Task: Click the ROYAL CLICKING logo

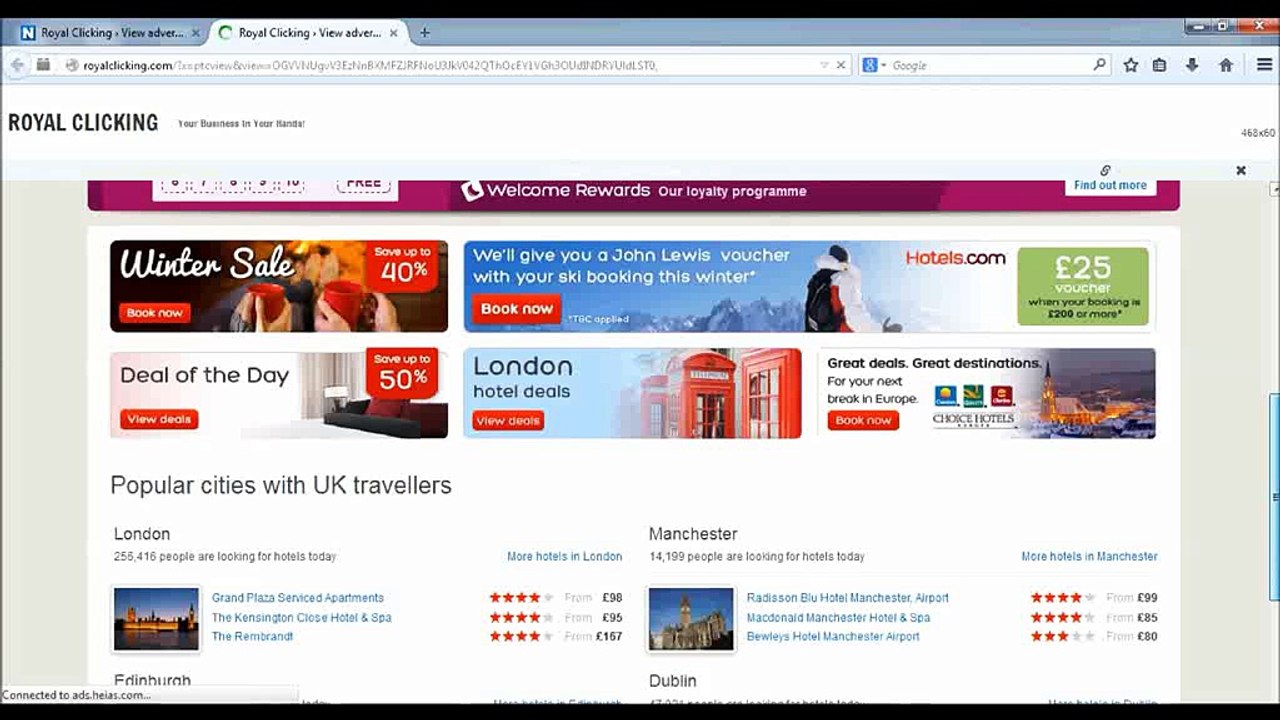Action: point(83,123)
